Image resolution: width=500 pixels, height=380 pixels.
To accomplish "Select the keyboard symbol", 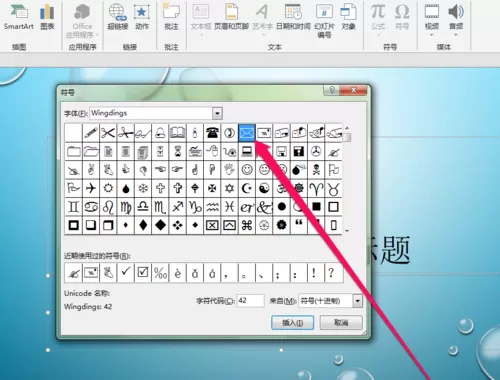I will coord(195,152).
